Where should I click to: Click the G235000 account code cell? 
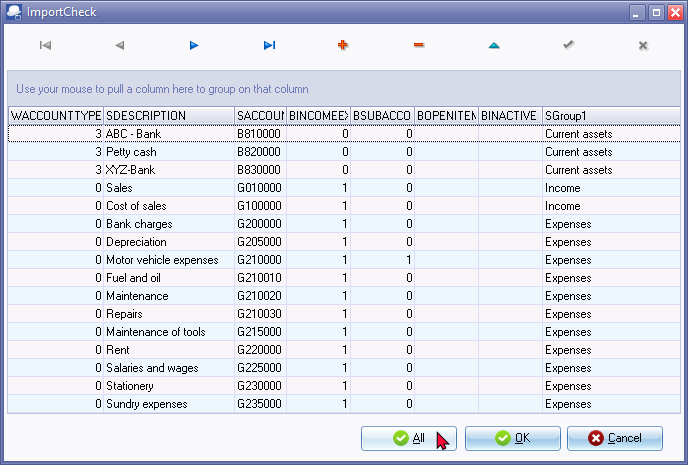(258, 404)
